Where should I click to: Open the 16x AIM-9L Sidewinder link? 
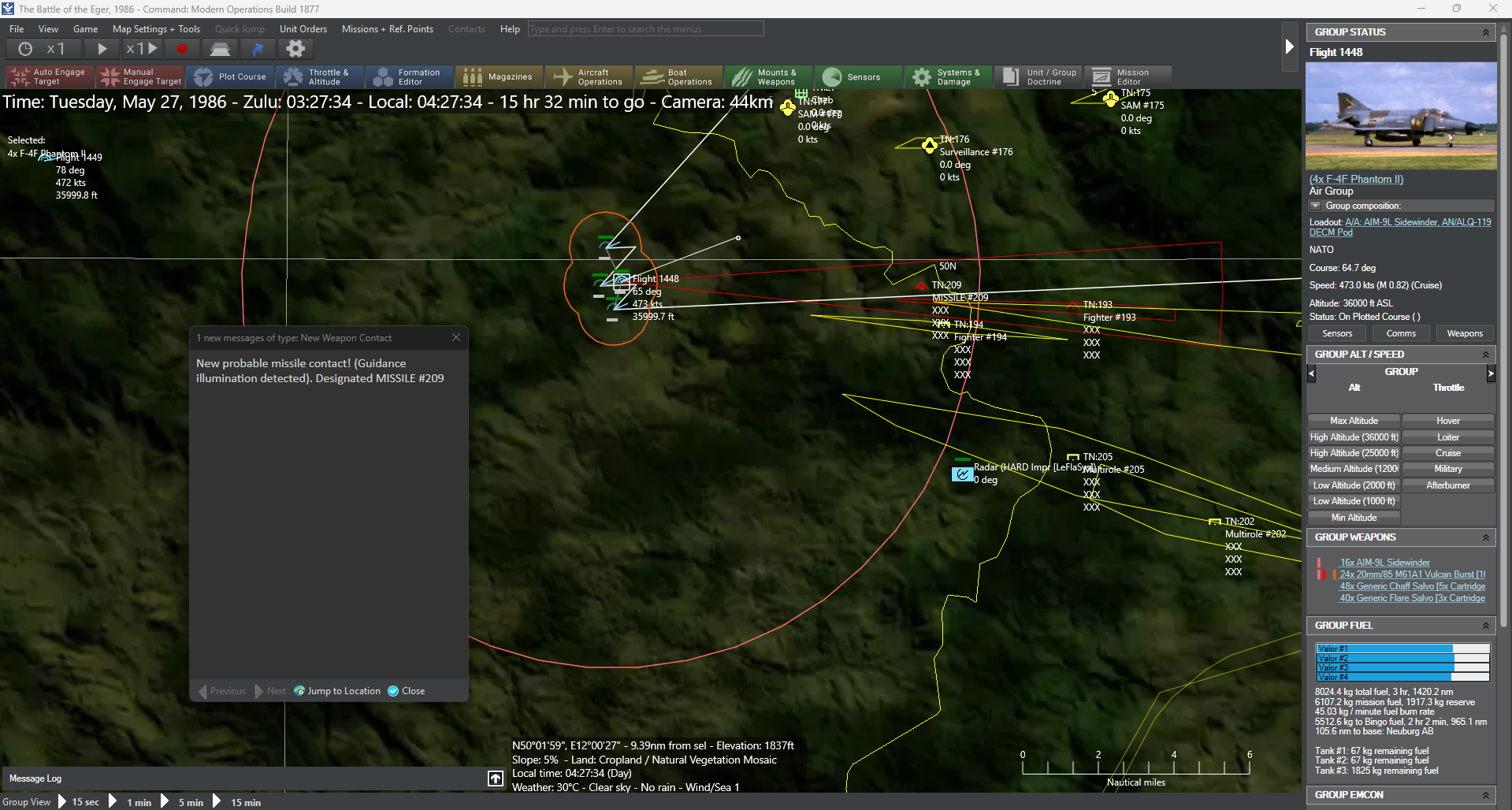[1384, 563]
